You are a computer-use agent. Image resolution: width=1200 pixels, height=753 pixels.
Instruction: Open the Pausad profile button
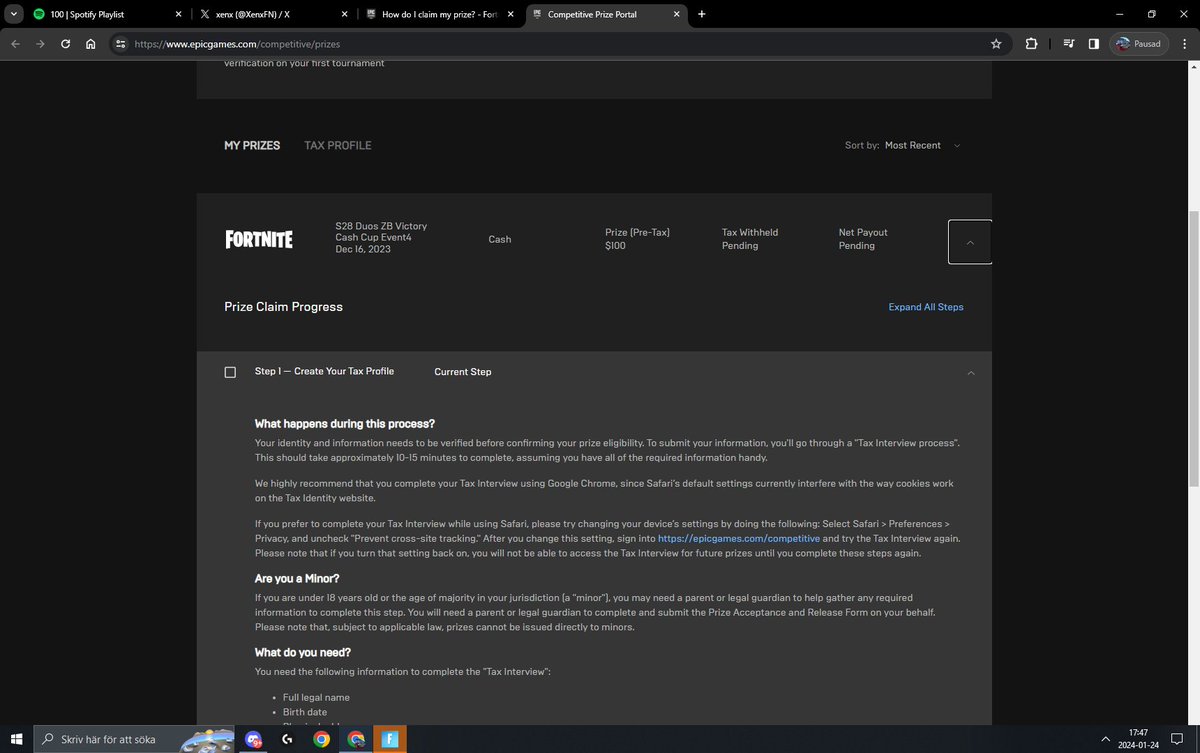coord(1138,44)
